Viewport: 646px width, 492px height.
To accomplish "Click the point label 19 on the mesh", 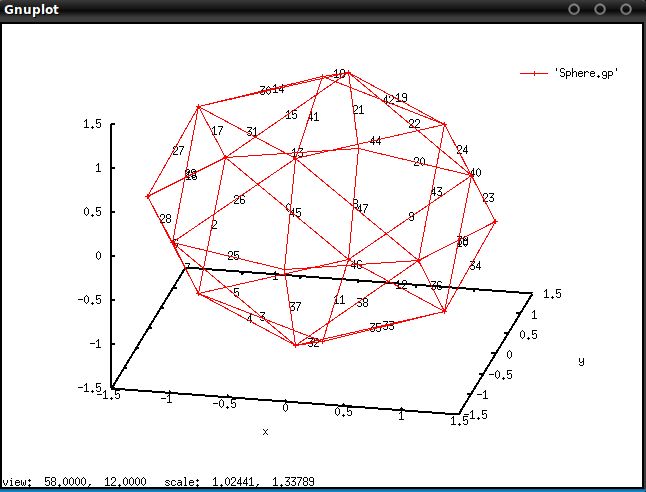I will pyautogui.click(x=402, y=98).
